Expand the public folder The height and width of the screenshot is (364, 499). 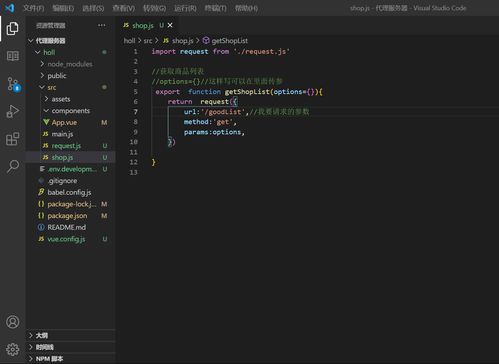pyautogui.click(x=71, y=76)
